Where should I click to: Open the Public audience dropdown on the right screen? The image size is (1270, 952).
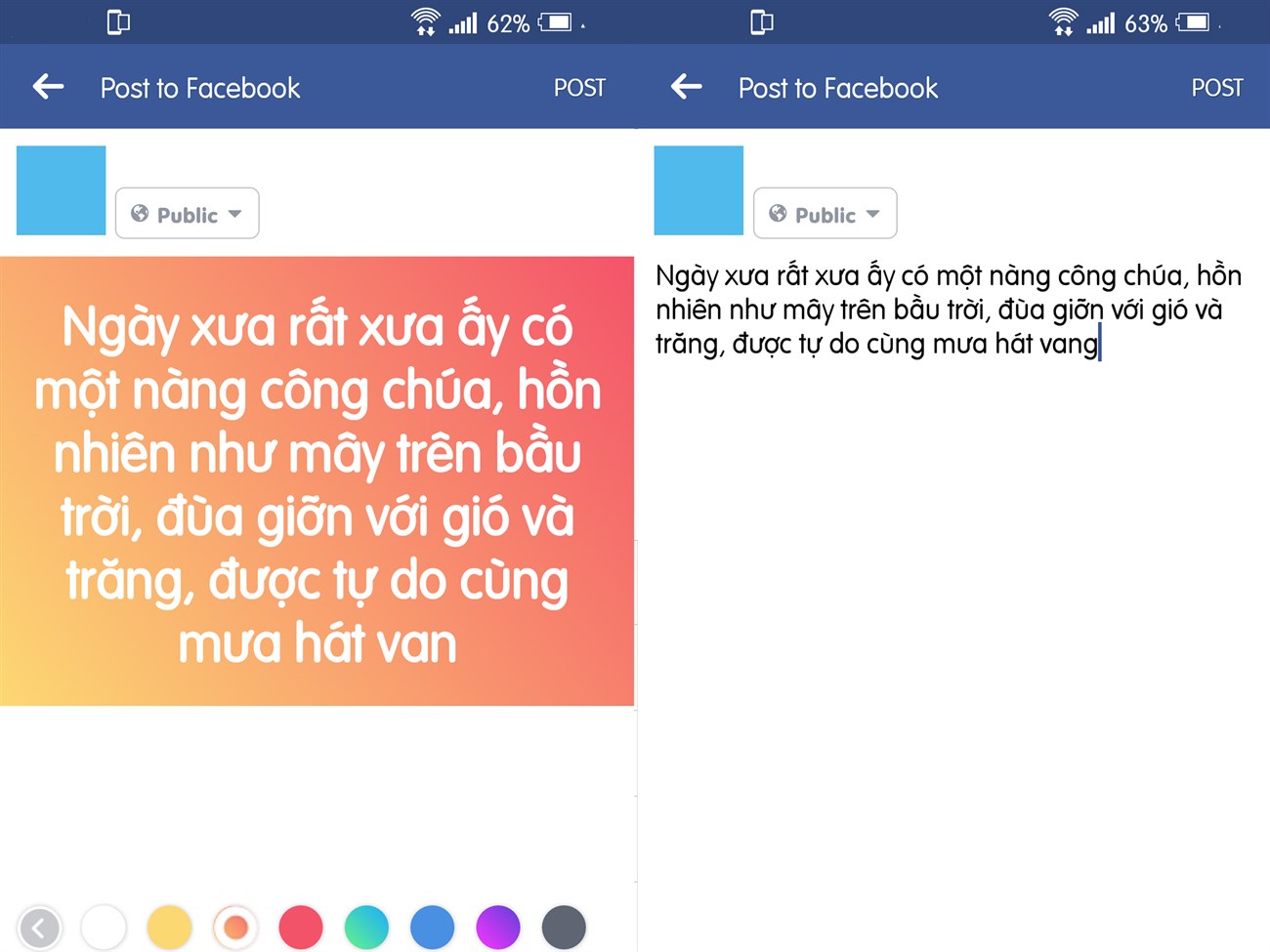coord(825,213)
